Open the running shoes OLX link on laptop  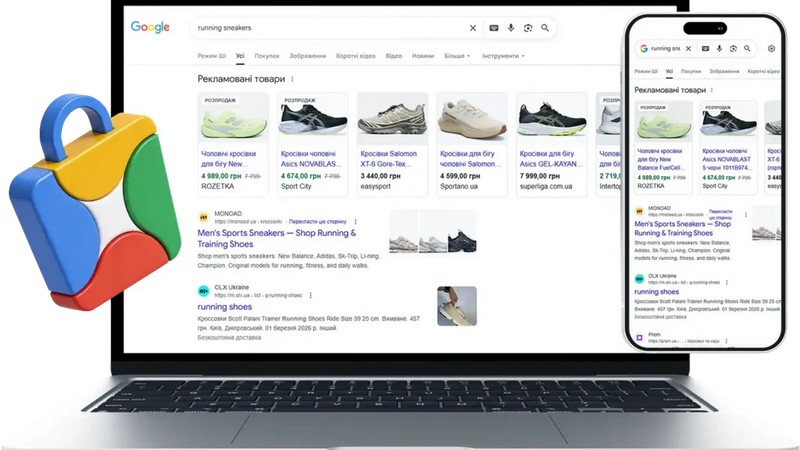point(224,307)
